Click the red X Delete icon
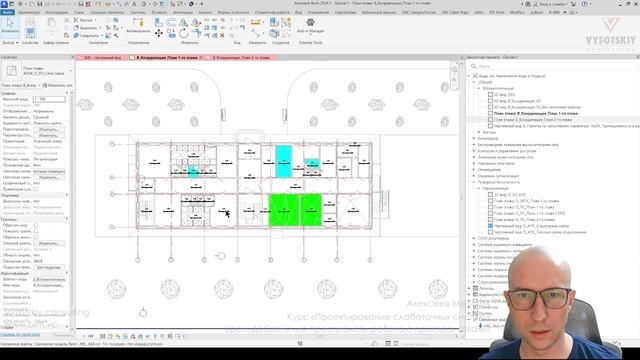 pos(222,36)
